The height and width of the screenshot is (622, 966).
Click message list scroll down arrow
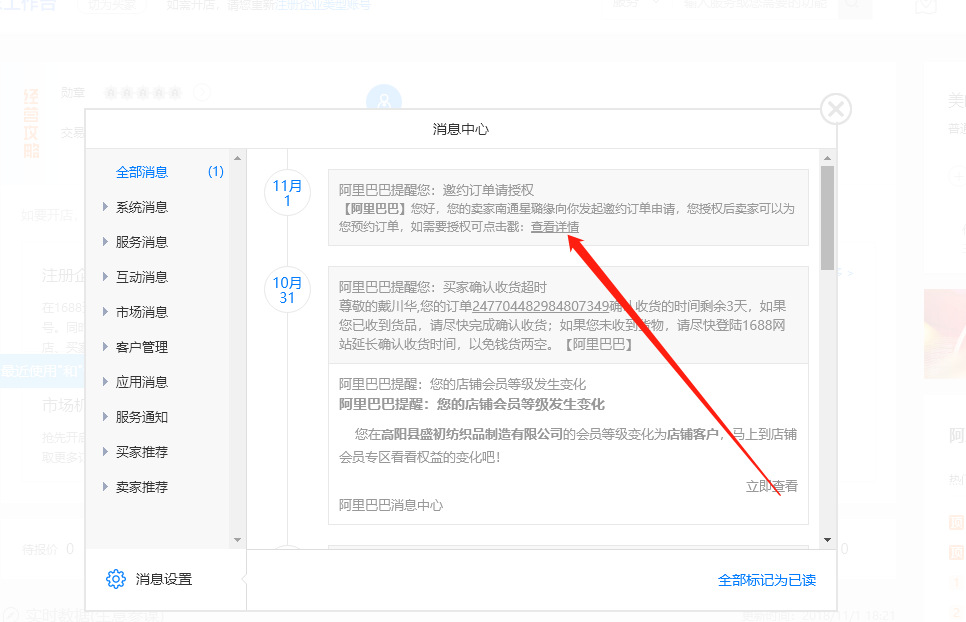point(827,540)
